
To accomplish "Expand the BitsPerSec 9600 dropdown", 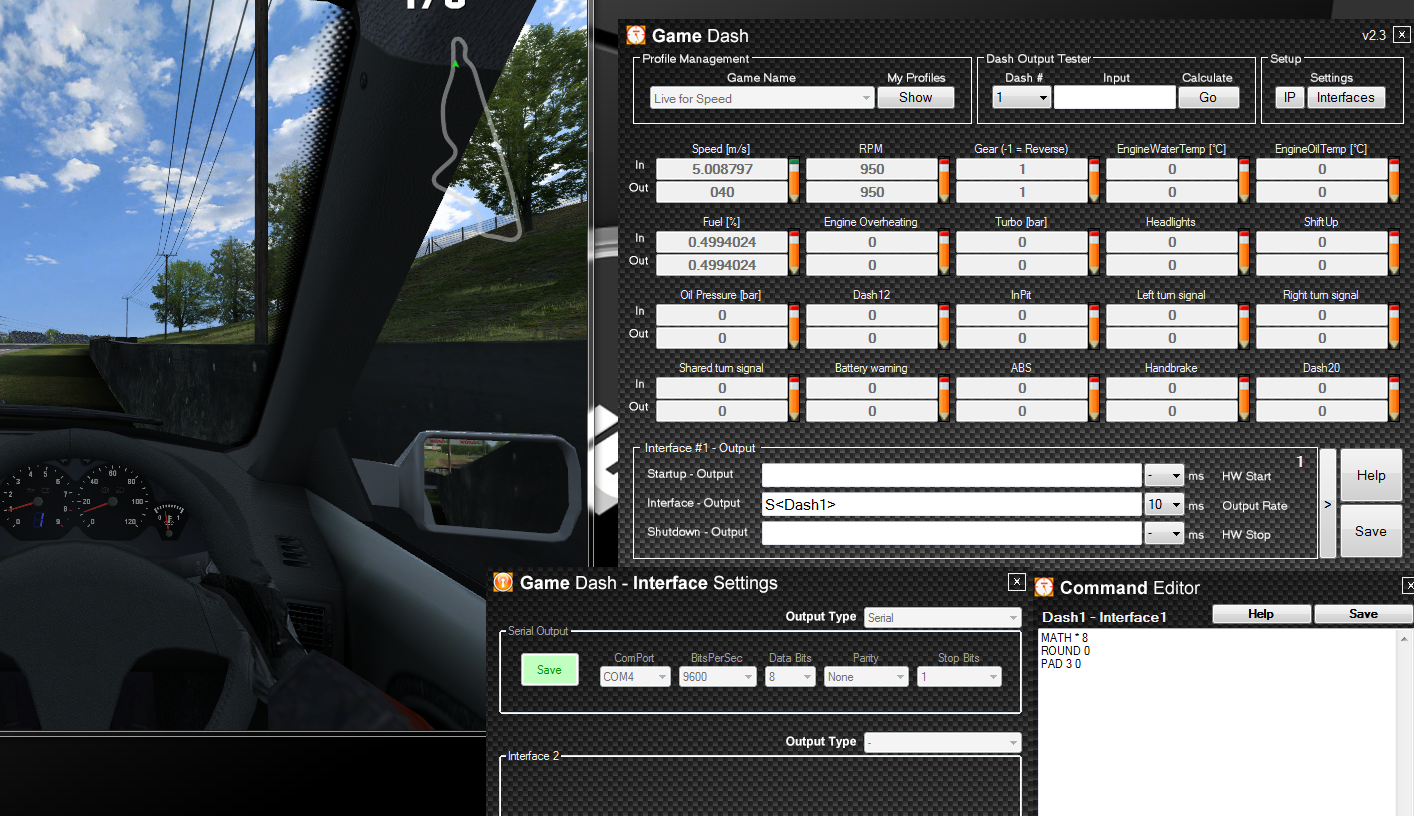I will click(x=717, y=677).
